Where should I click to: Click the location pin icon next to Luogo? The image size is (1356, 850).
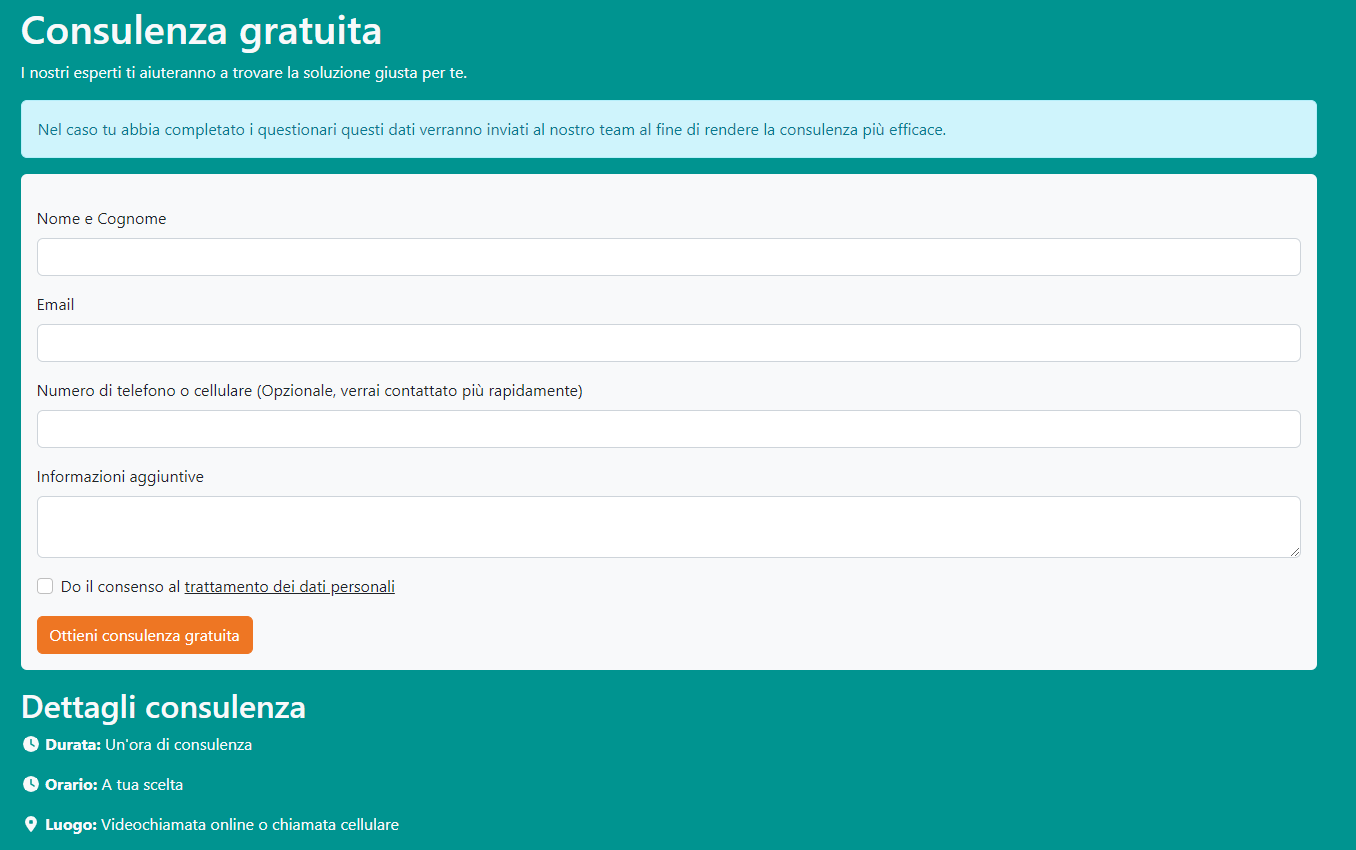coord(31,824)
